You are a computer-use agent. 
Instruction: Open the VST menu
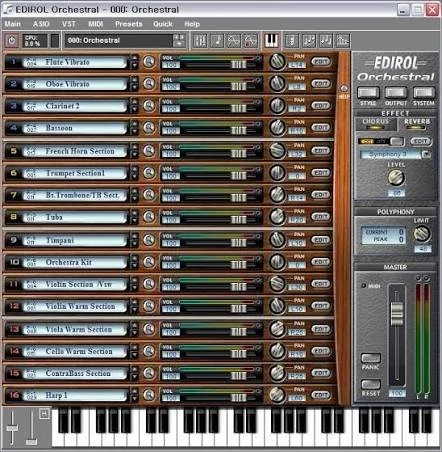(x=69, y=24)
